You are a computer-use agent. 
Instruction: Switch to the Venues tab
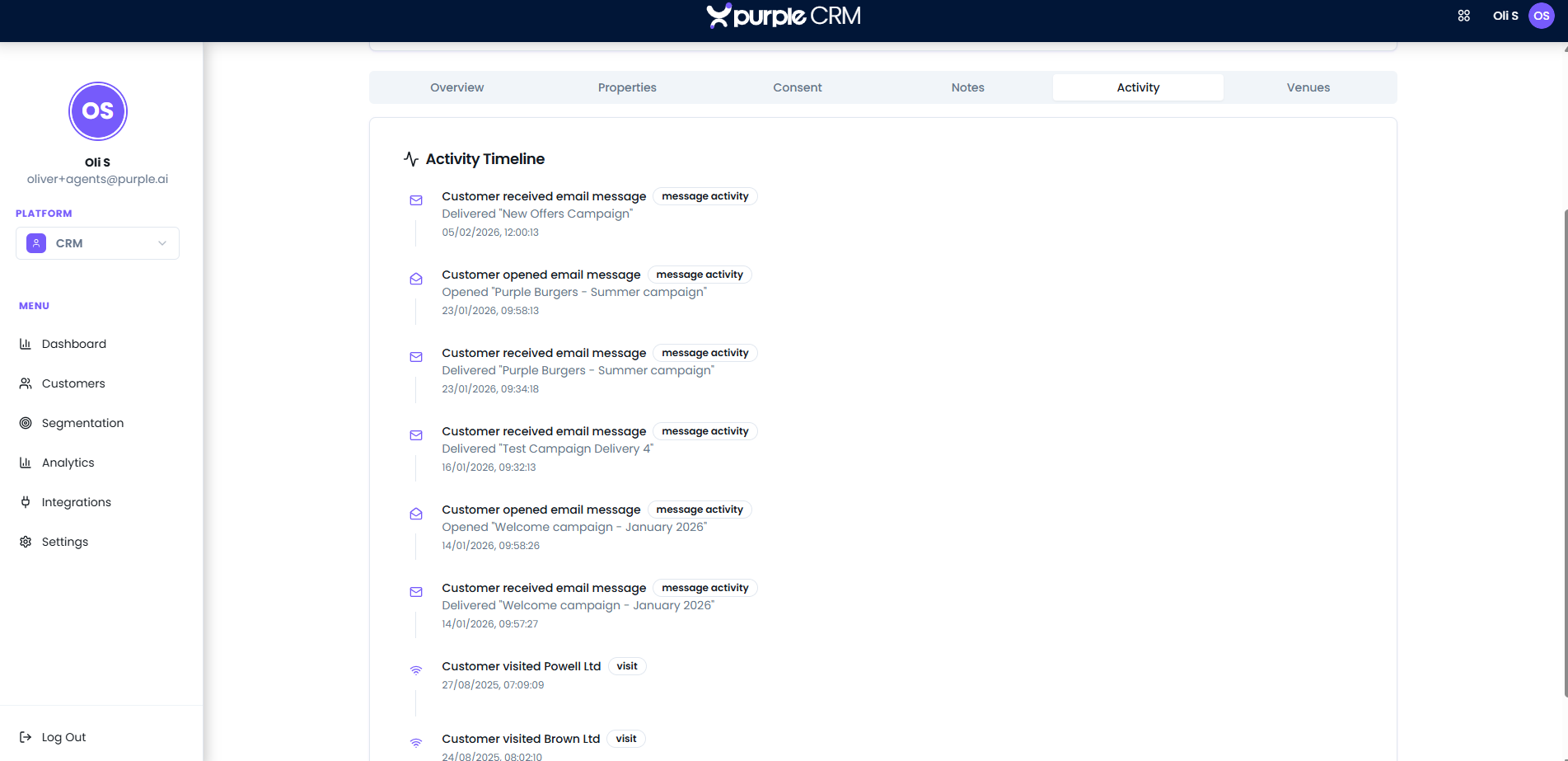point(1308,87)
